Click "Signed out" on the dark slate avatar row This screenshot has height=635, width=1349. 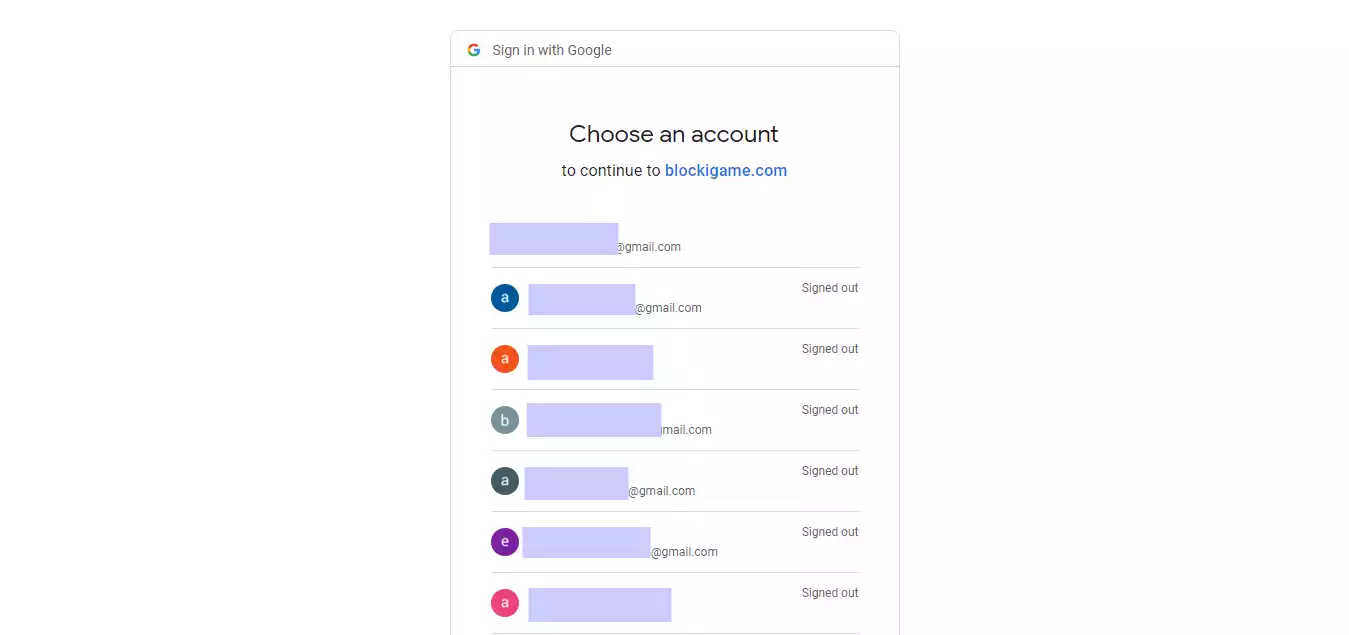830,471
